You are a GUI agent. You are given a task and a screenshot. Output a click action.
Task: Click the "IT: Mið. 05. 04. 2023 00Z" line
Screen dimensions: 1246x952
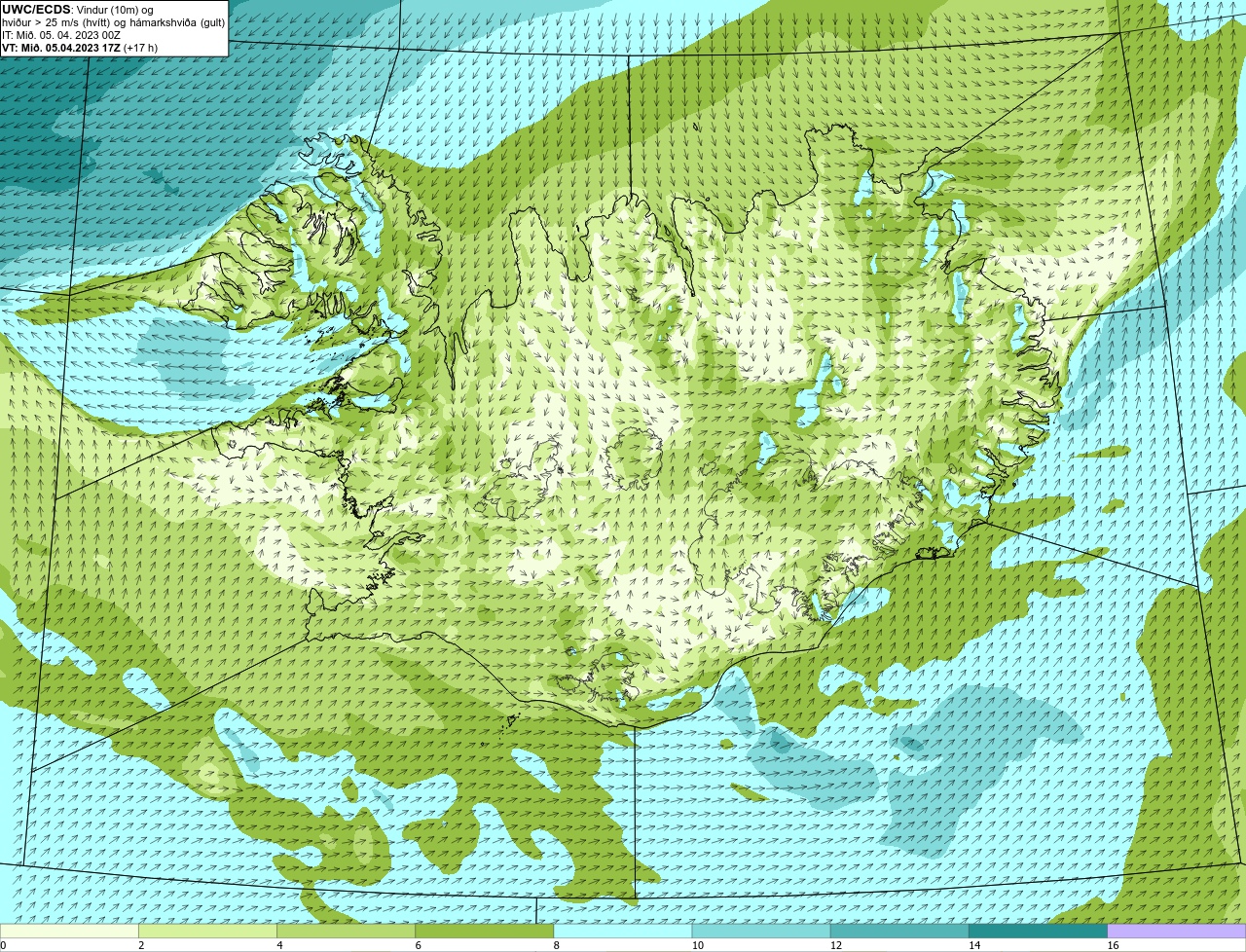61,35
